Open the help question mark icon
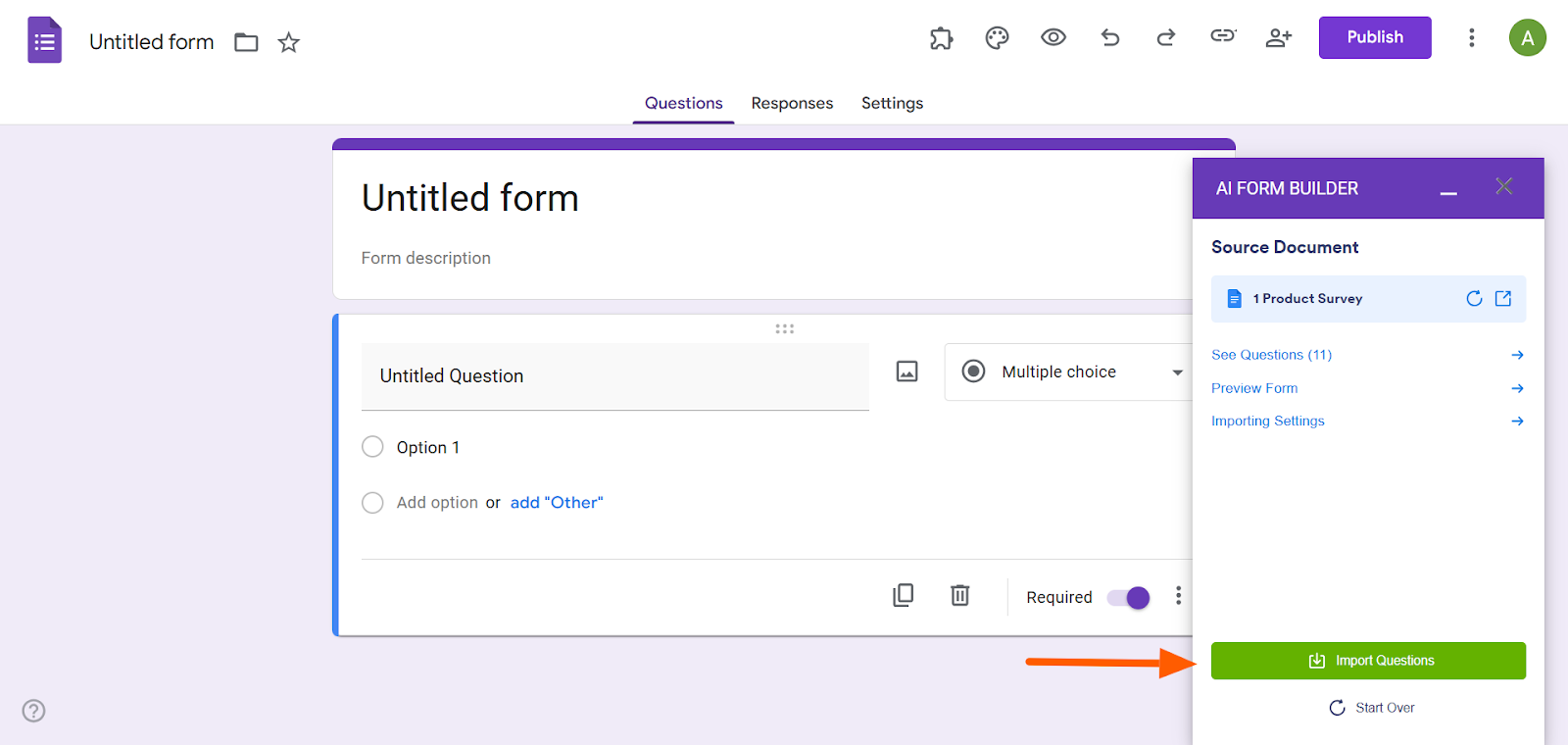 pyautogui.click(x=34, y=711)
